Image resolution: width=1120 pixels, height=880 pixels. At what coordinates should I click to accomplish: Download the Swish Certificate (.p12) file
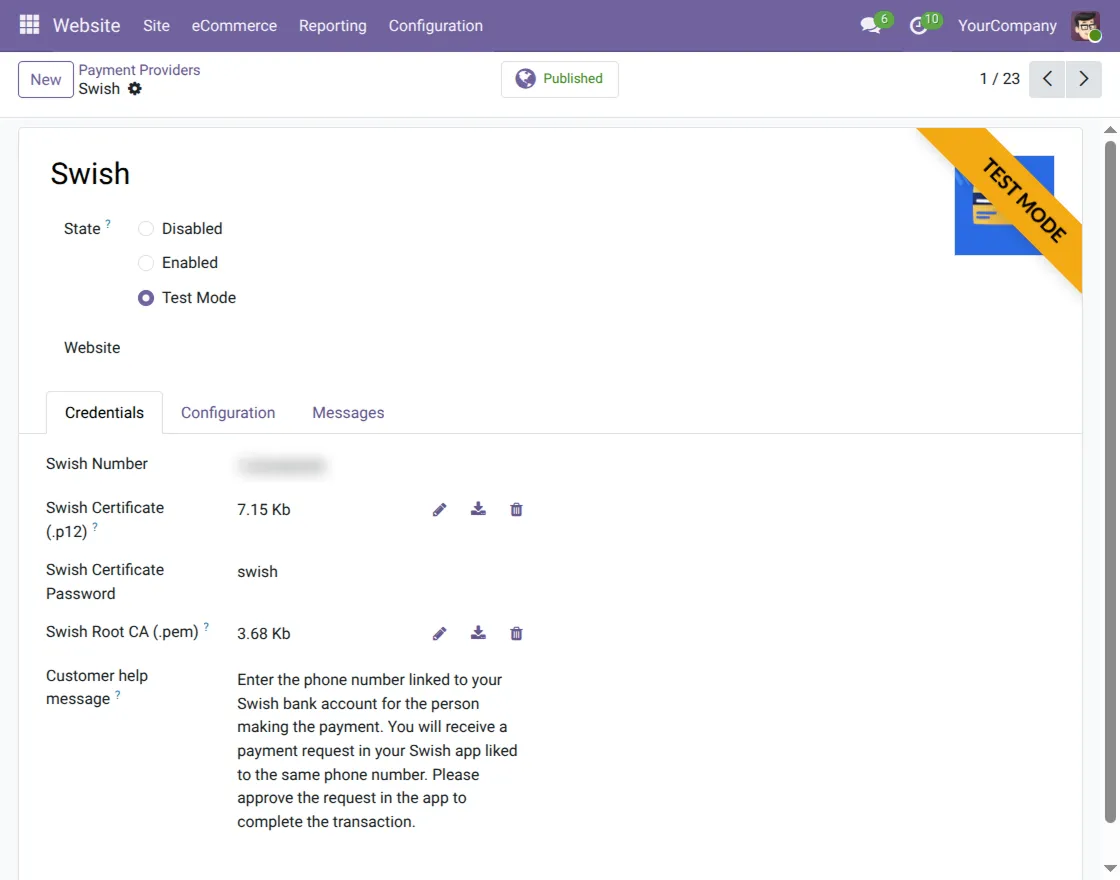click(x=479, y=509)
